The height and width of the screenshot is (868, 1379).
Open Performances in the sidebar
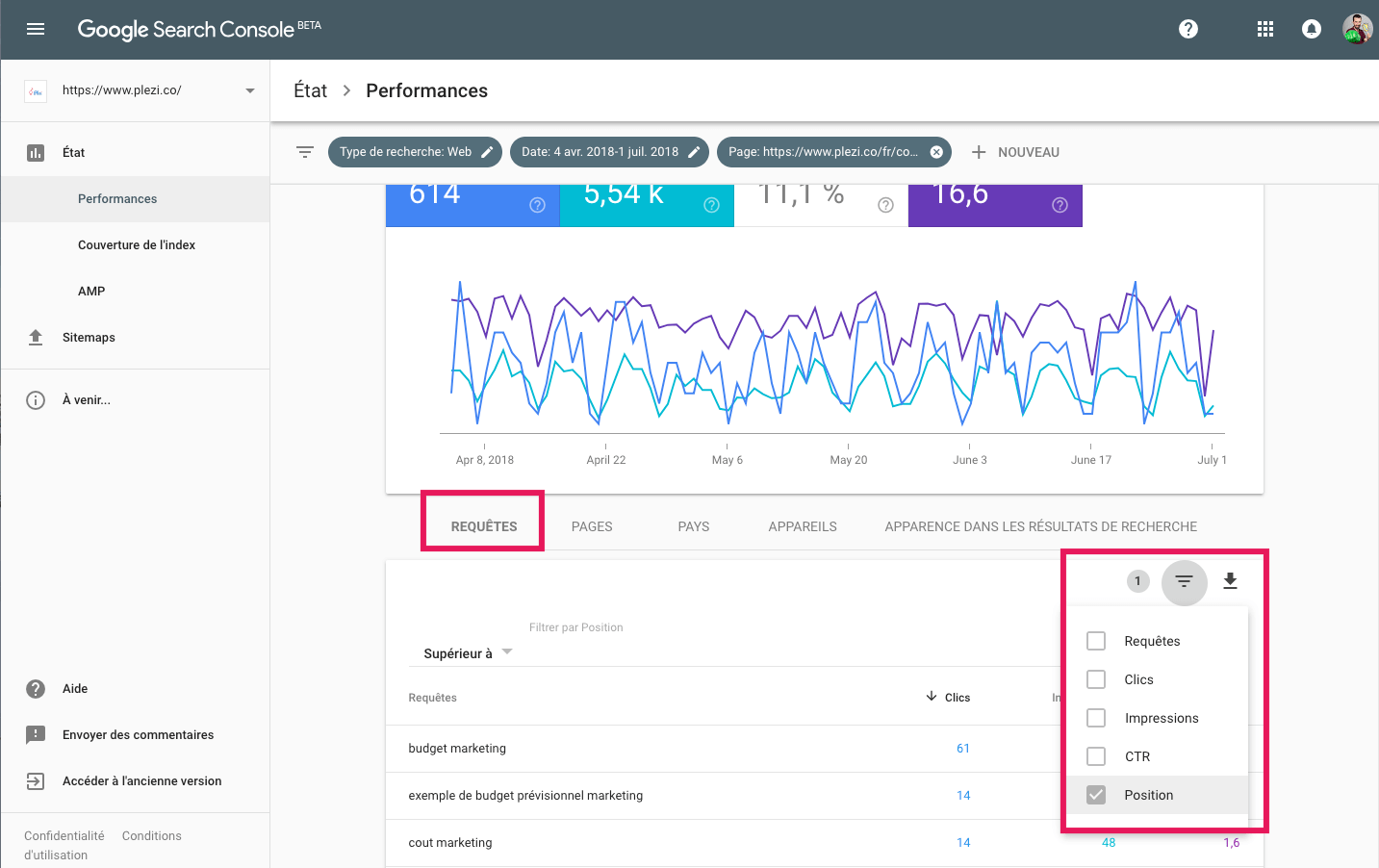pos(136,199)
